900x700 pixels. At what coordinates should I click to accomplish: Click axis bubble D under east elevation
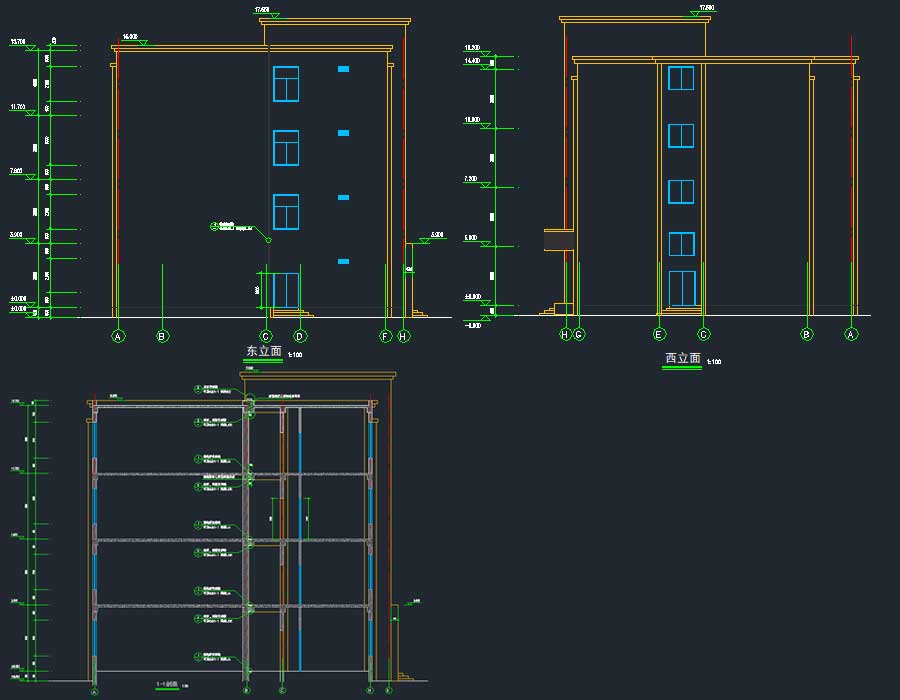pyautogui.click(x=300, y=336)
